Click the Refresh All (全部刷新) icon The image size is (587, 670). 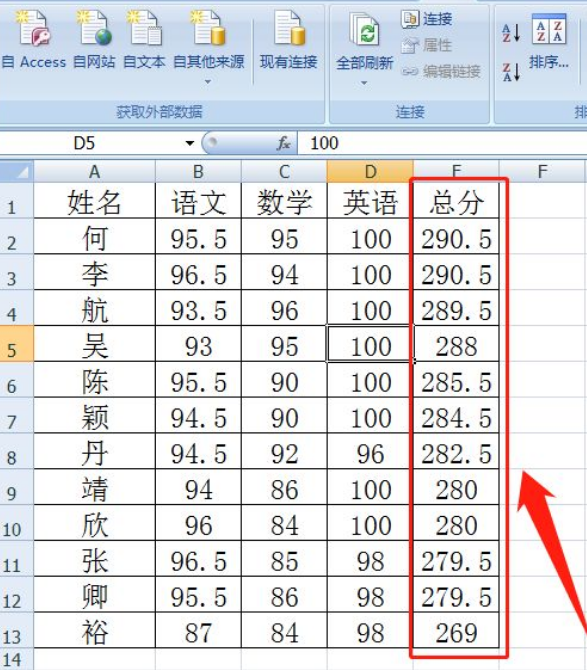(364, 39)
